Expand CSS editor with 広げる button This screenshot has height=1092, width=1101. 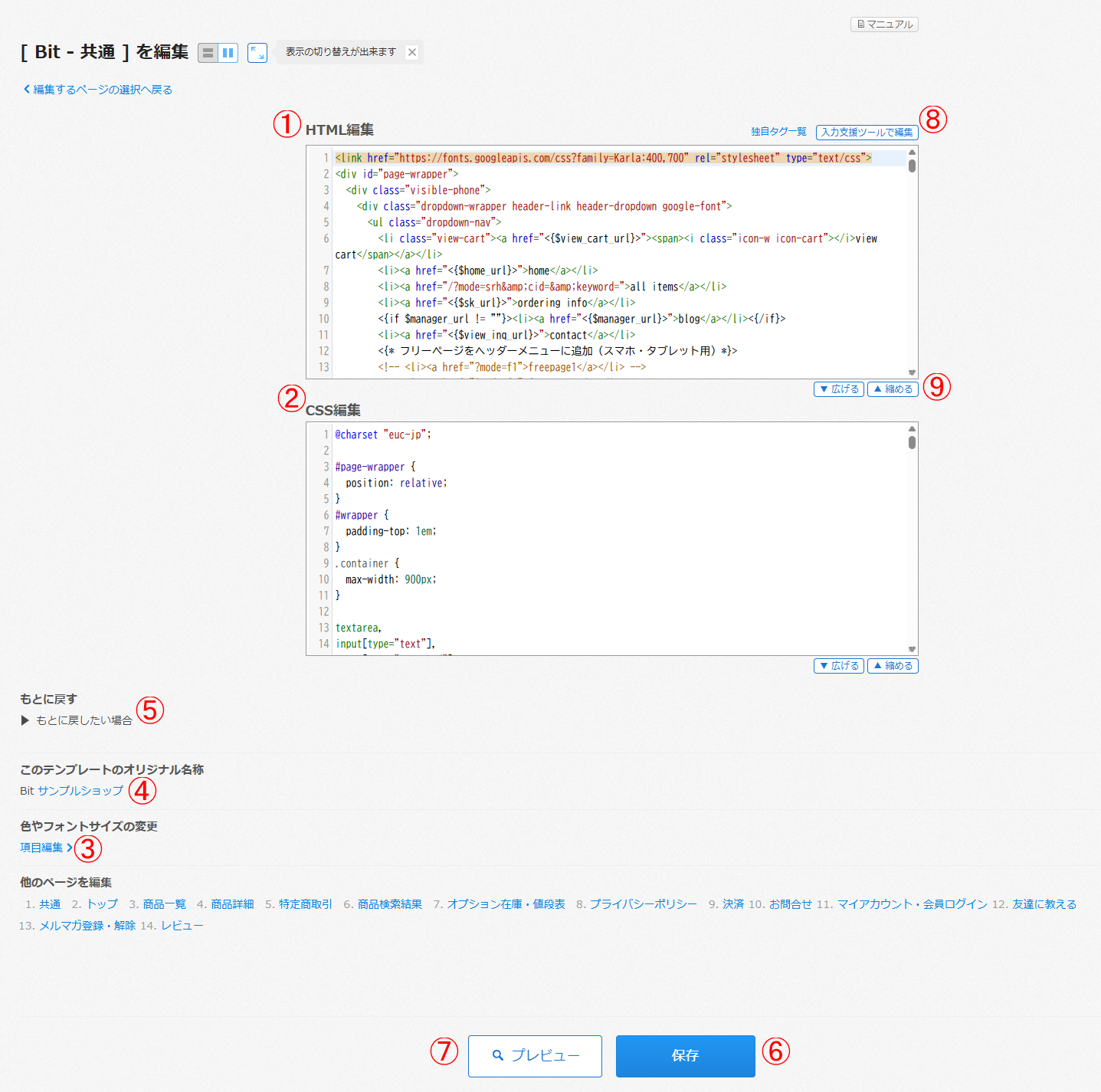coord(839,666)
